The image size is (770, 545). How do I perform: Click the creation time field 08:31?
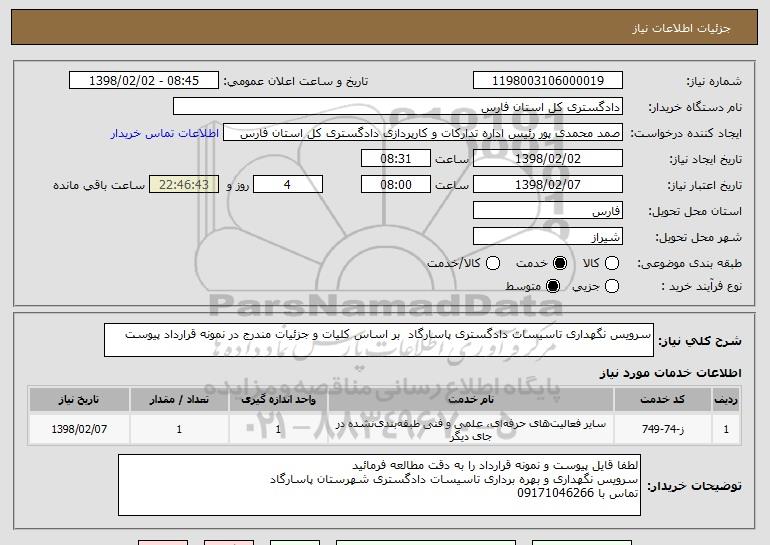(396, 159)
